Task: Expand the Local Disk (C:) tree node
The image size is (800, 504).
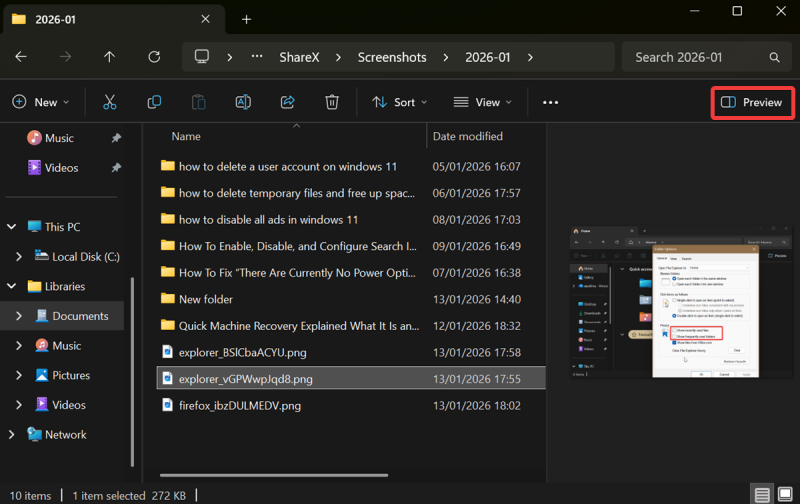Action: pos(18,257)
